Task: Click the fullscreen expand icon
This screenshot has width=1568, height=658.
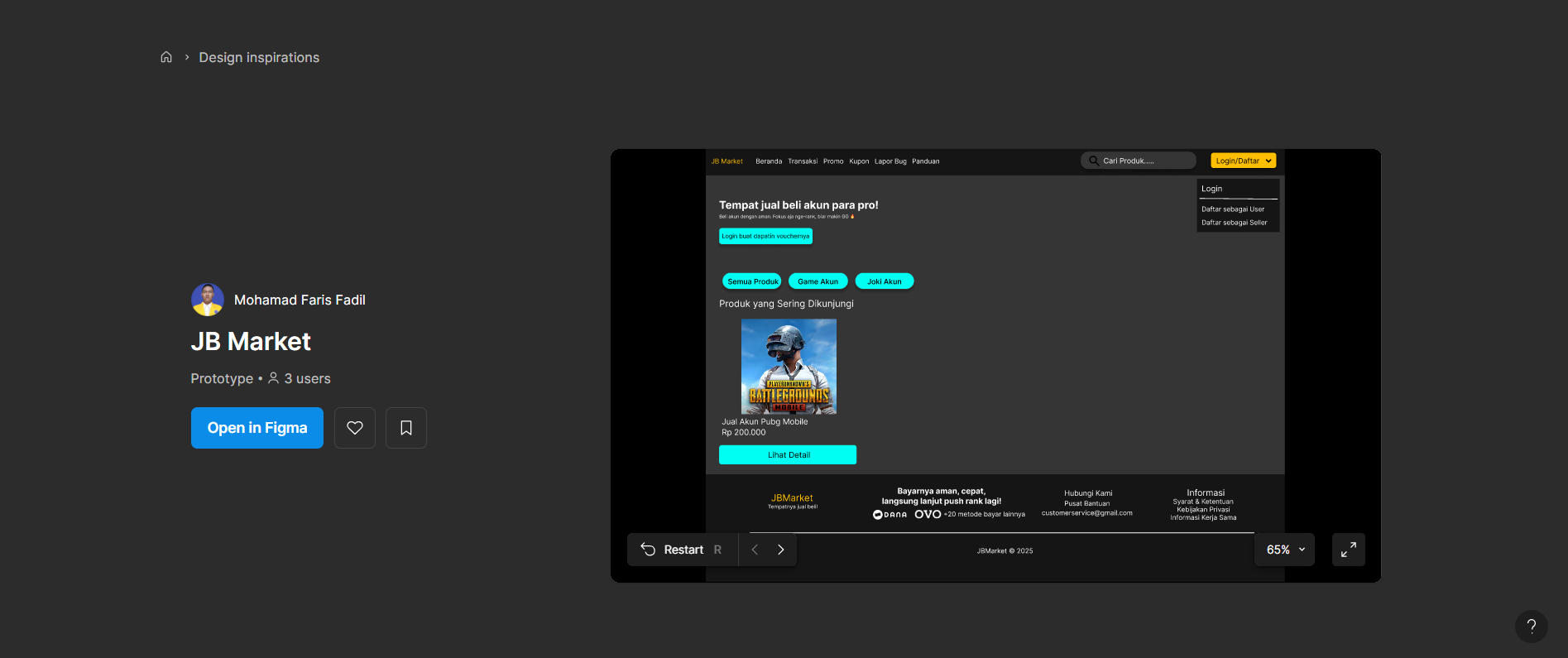Action: (1348, 550)
